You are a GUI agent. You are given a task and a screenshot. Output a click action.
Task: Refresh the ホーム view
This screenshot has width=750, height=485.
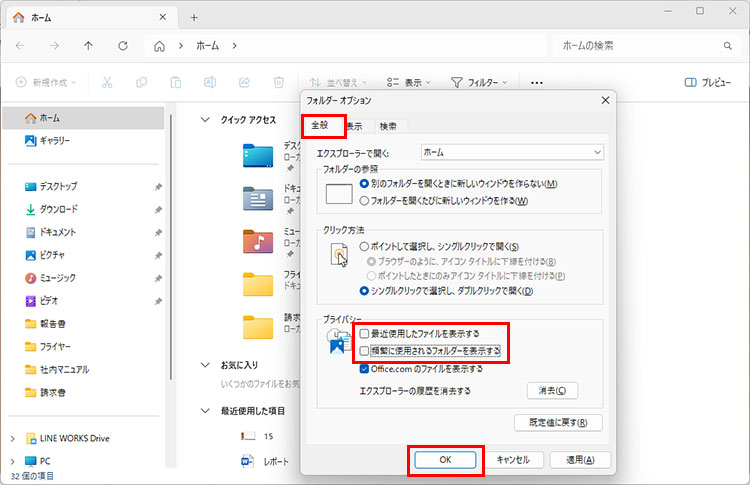click(123, 46)
